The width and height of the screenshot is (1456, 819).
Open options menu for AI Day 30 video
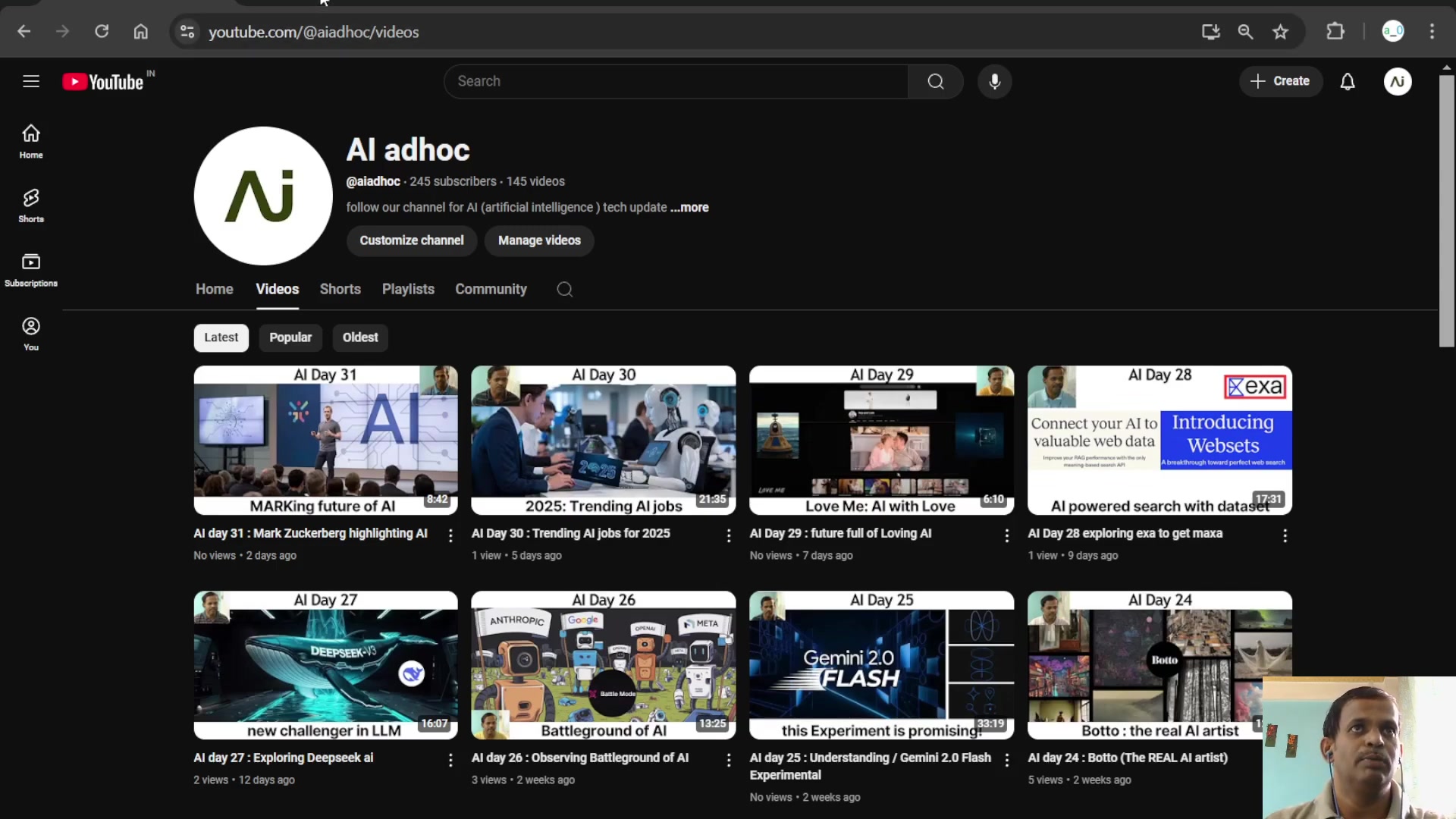tap(729, 536)
